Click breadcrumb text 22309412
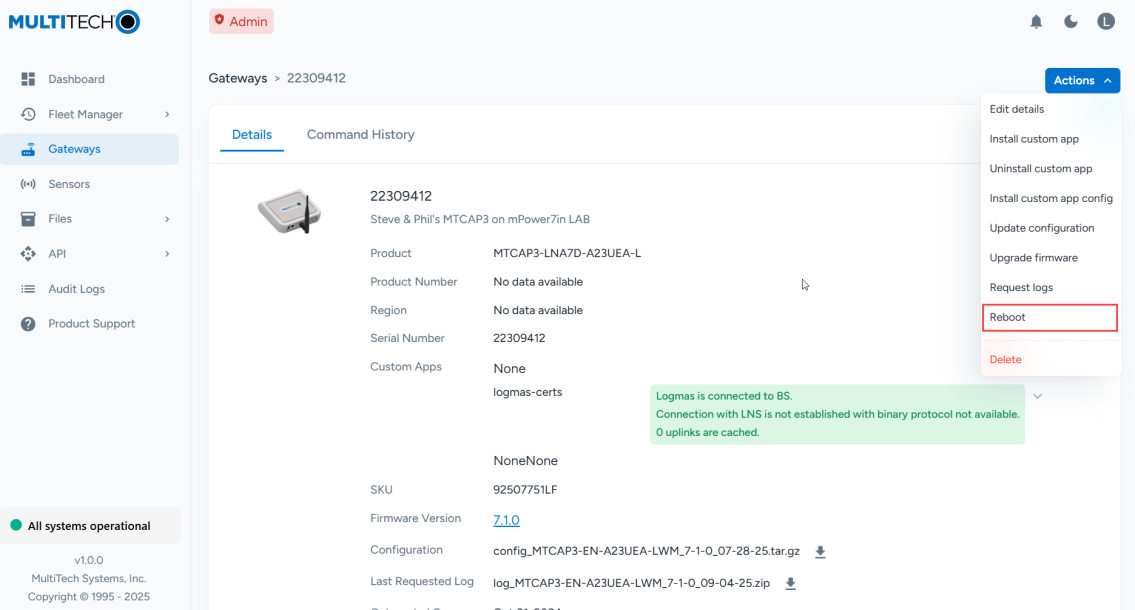The height and width of the screenshot is (610, 1135). tap(316, 78)
